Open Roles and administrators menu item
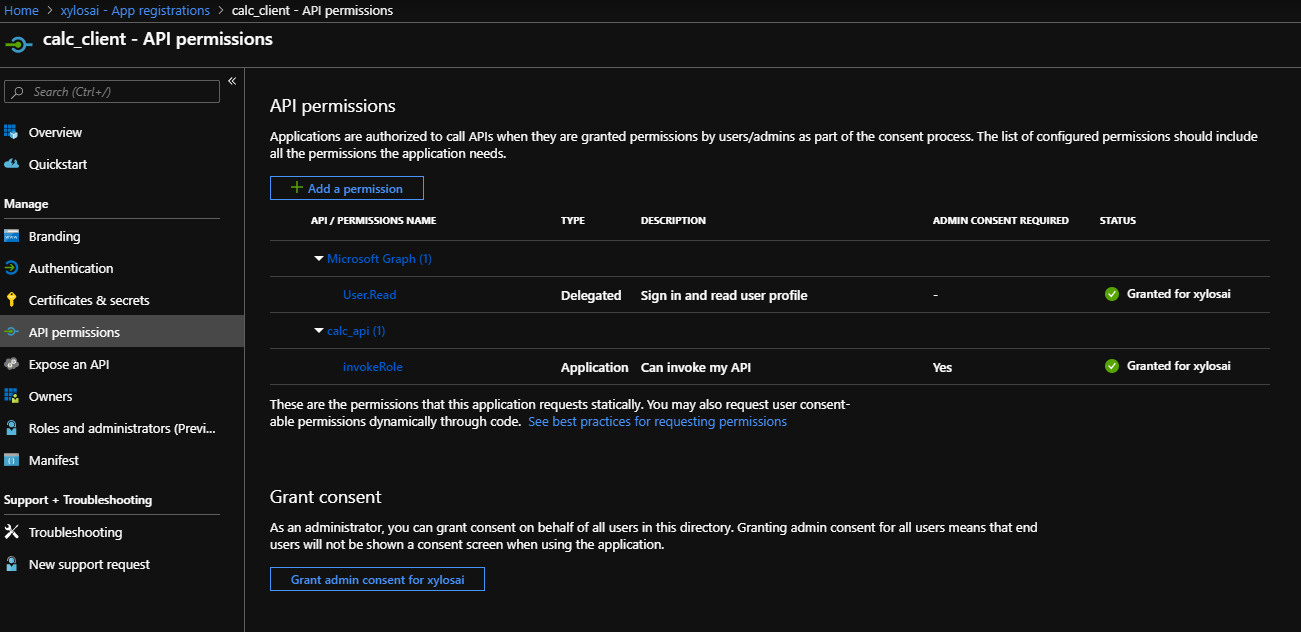 pos(122,428)
